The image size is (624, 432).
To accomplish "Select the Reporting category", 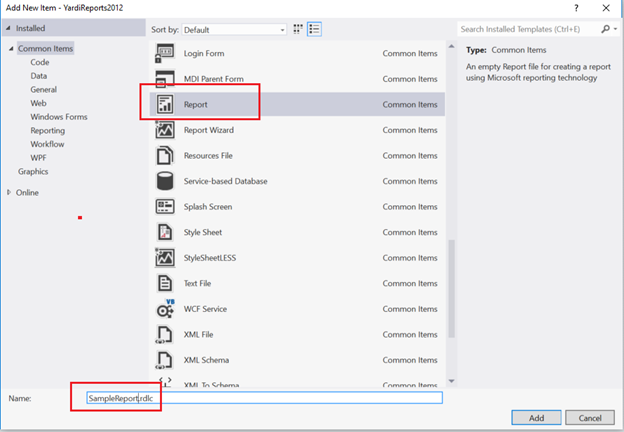I will [x=47, y=130].
